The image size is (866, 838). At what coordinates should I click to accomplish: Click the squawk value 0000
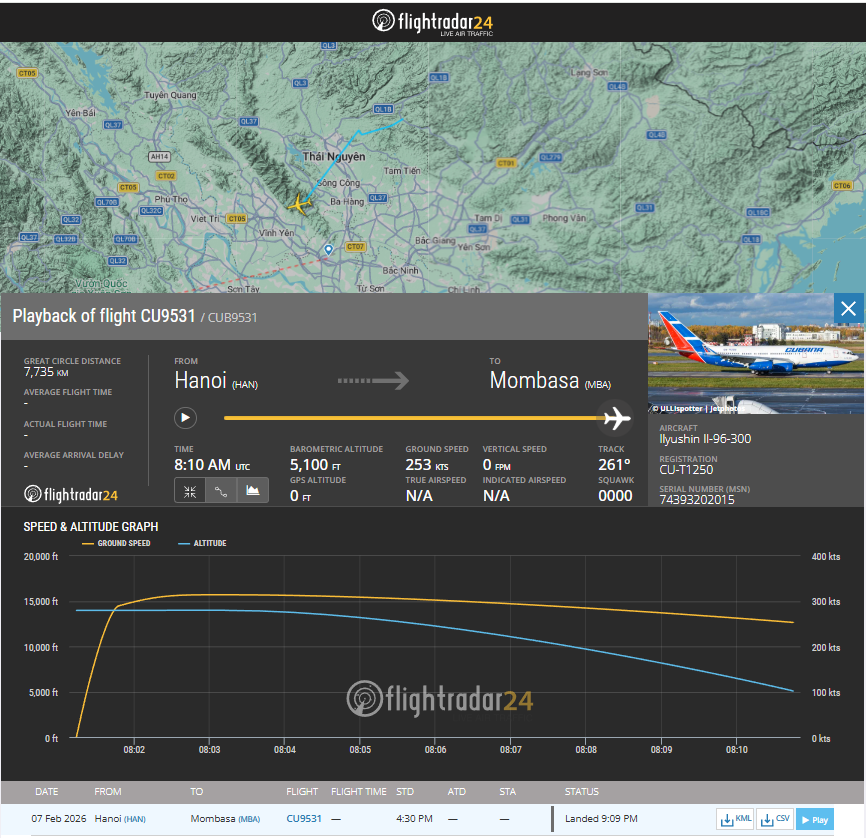point(615,496)
